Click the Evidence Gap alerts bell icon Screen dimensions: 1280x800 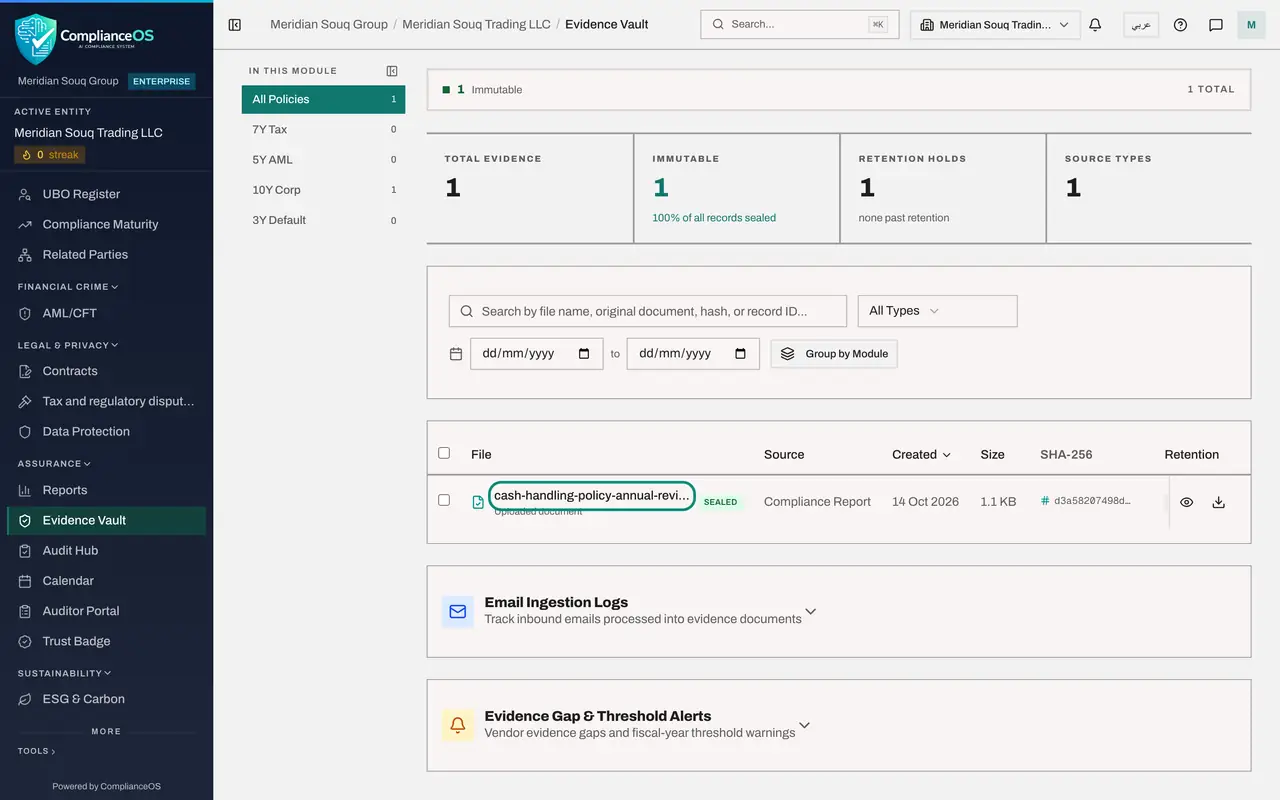point(458,725)
